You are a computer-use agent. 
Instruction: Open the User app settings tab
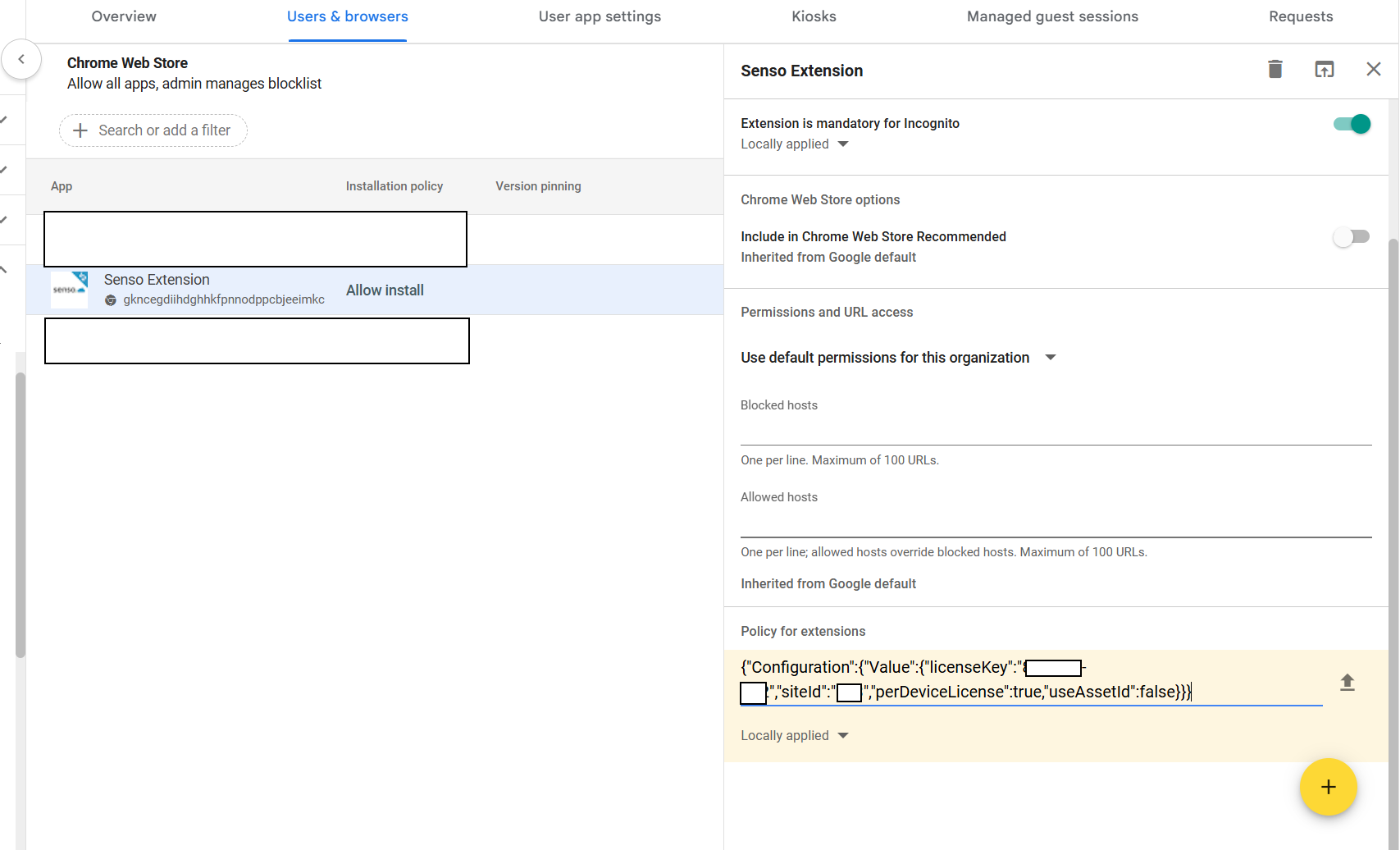tap(600, 16)
